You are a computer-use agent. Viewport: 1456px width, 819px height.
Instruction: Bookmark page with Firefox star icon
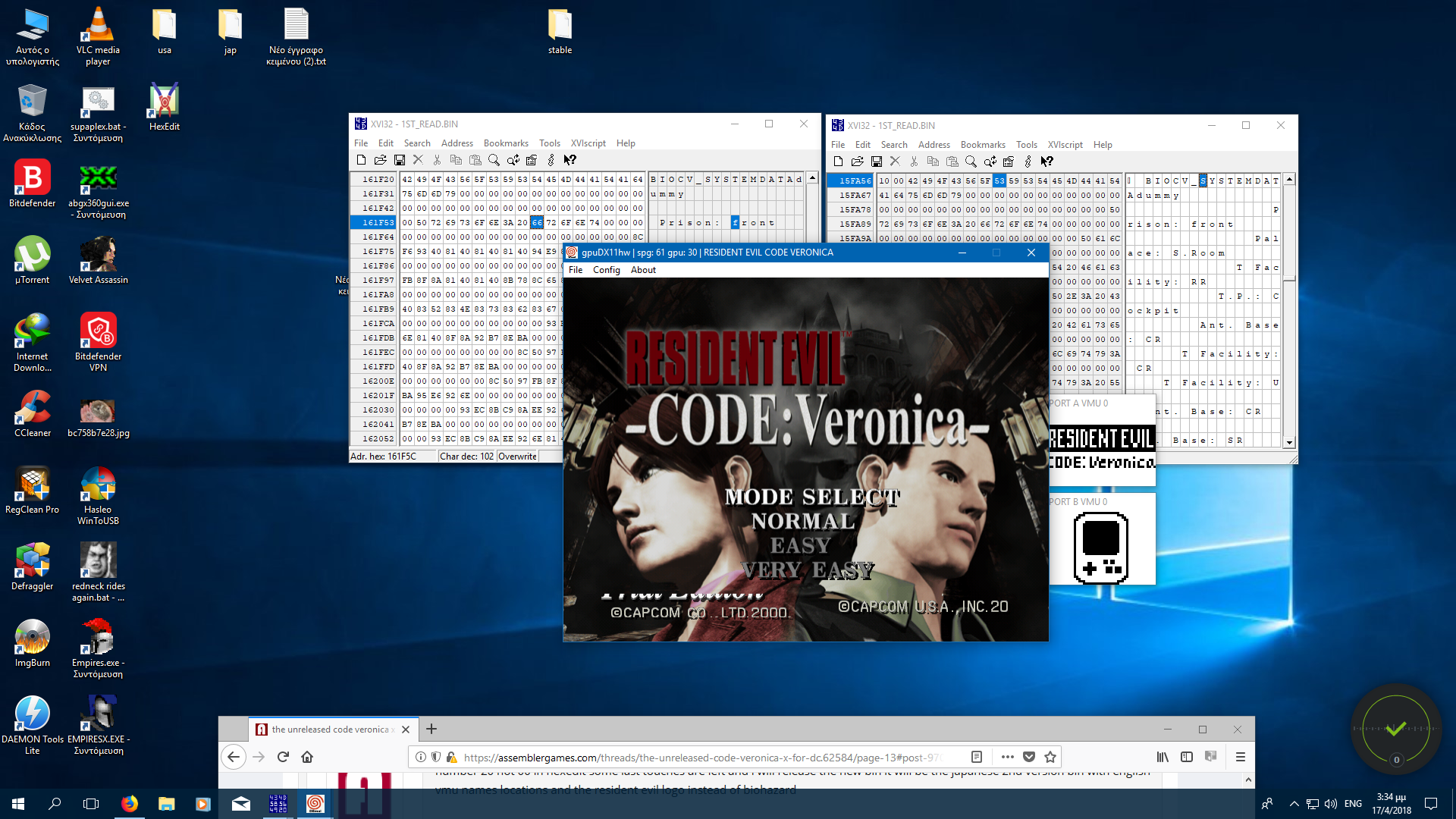pos(1050,757)
